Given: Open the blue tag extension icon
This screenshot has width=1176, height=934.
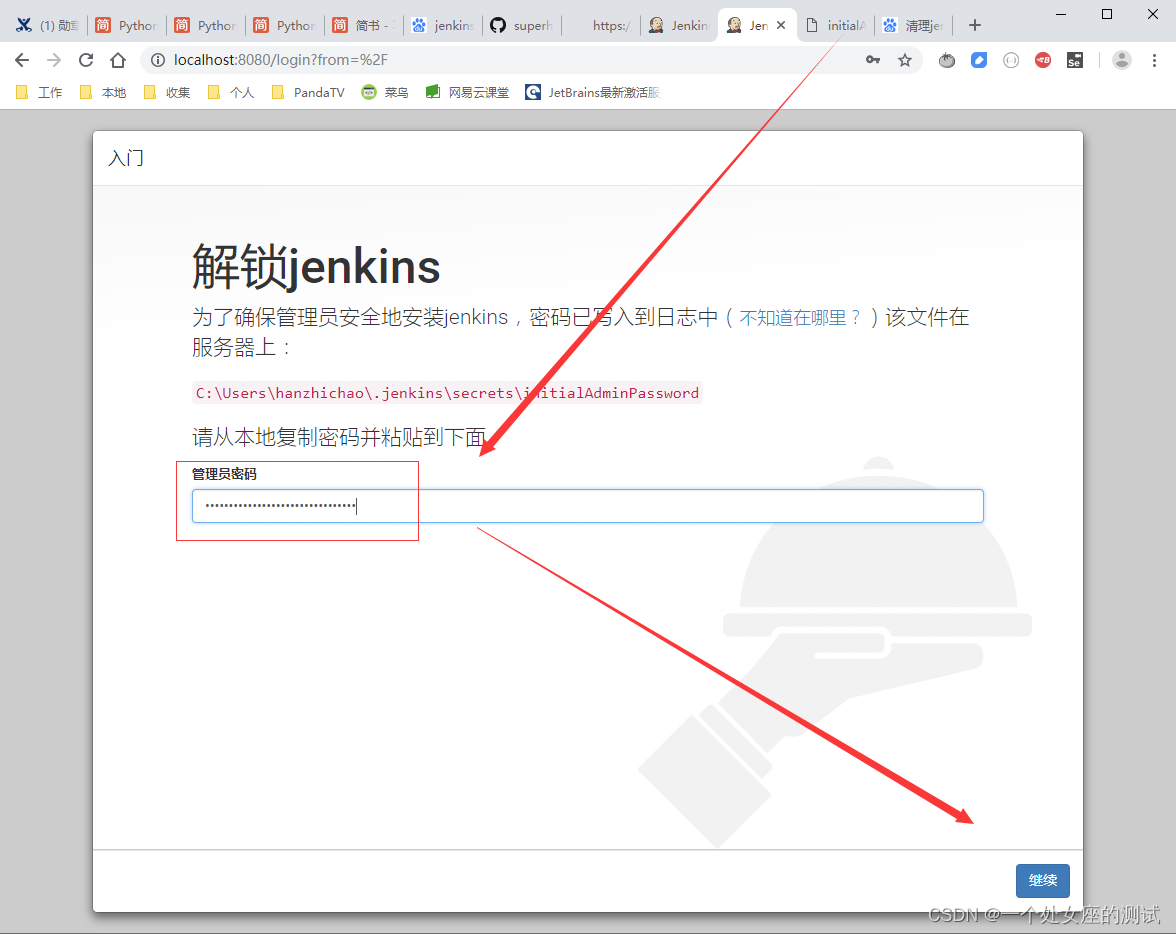Looking at the screenshot, I should point(979,60).
